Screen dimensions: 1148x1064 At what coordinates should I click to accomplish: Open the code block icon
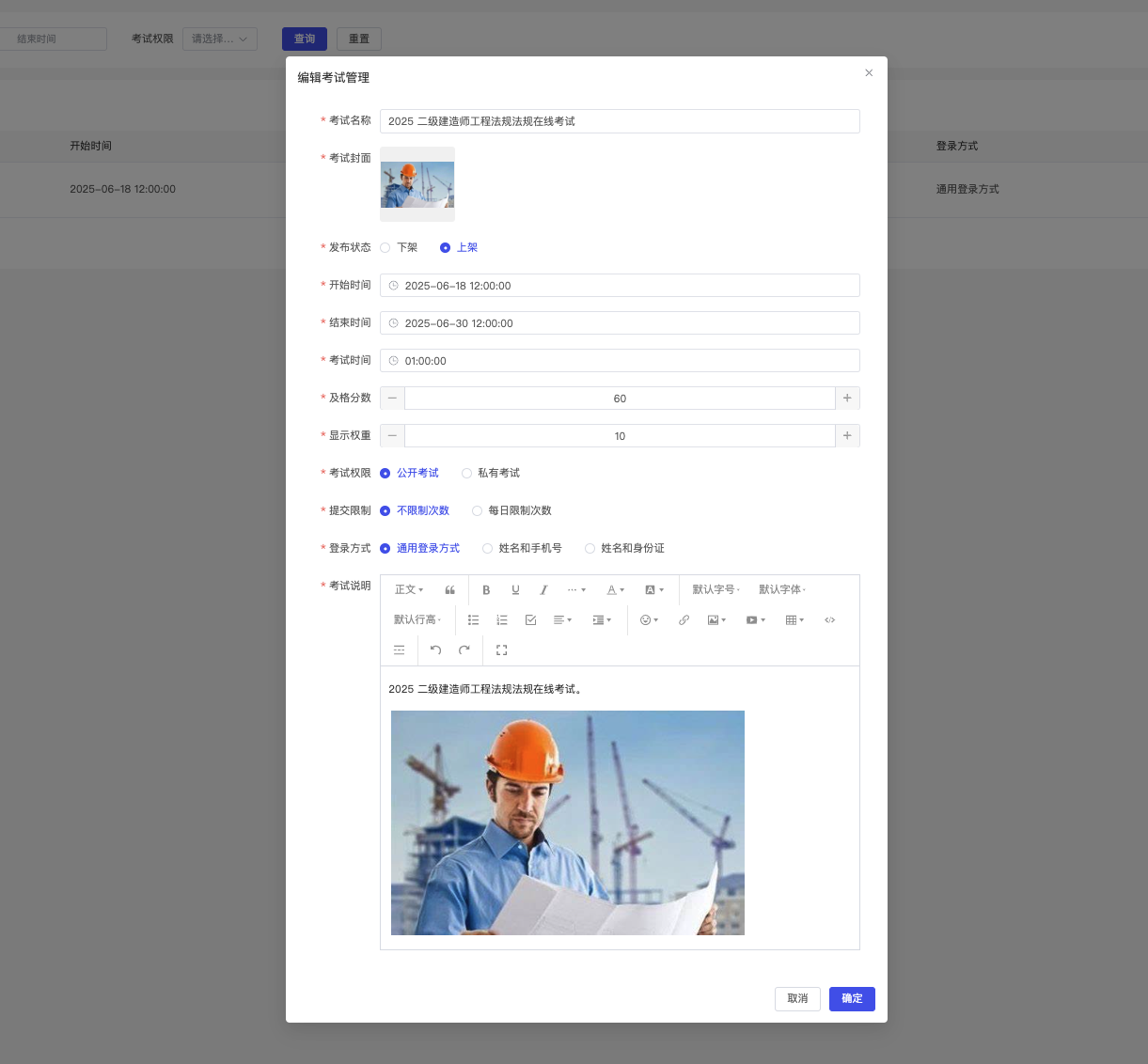click(x=829, y=620)
